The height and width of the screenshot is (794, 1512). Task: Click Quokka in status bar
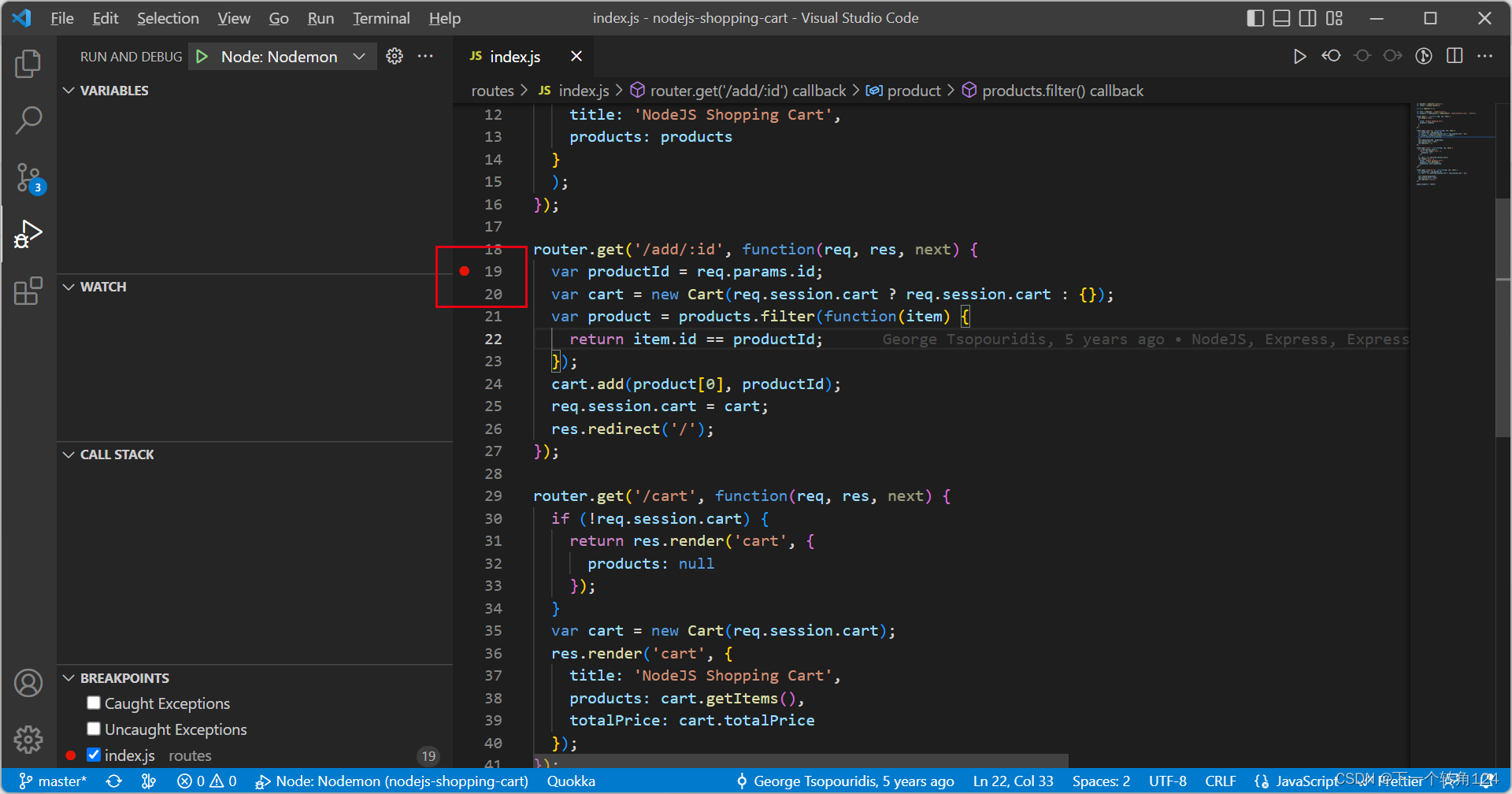point(571,781)
